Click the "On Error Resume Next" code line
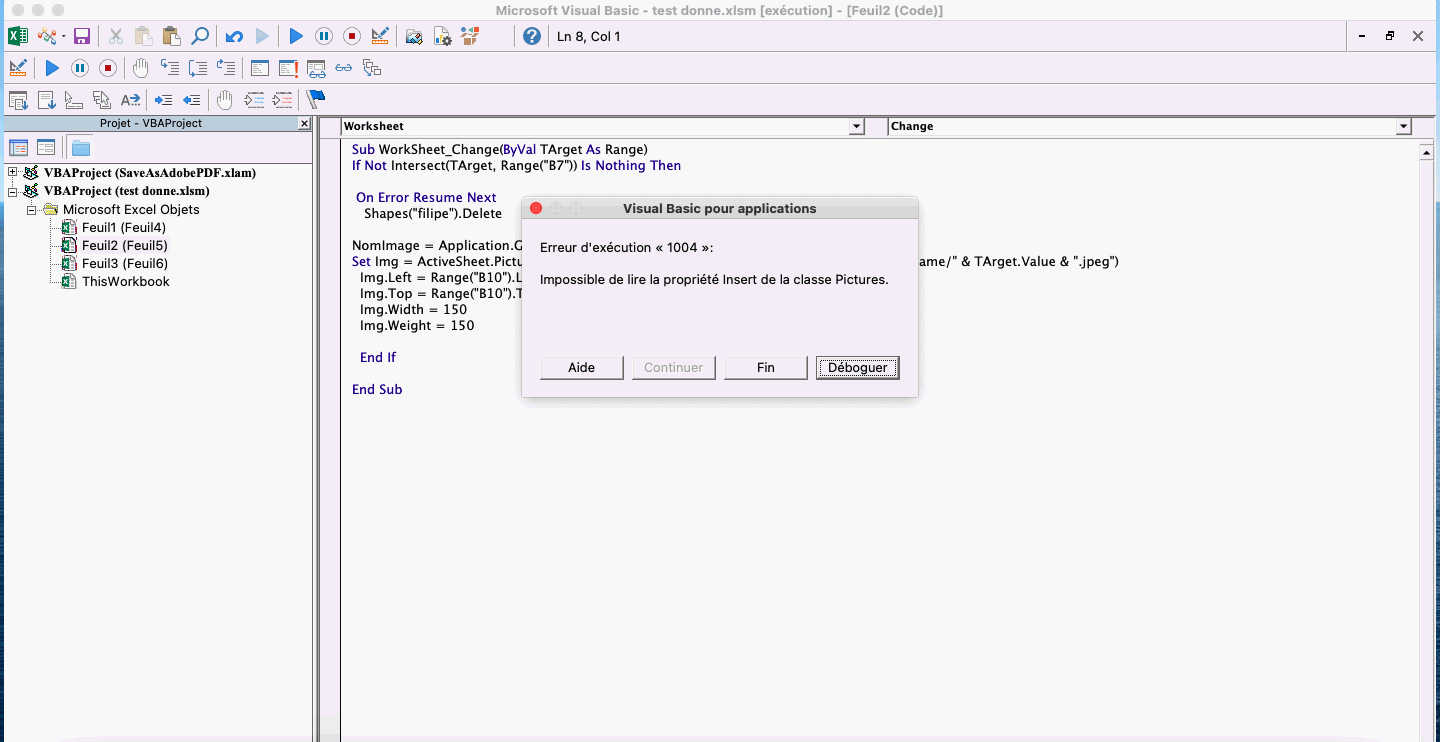This screenshot has height=742, width=1440. 426,198
